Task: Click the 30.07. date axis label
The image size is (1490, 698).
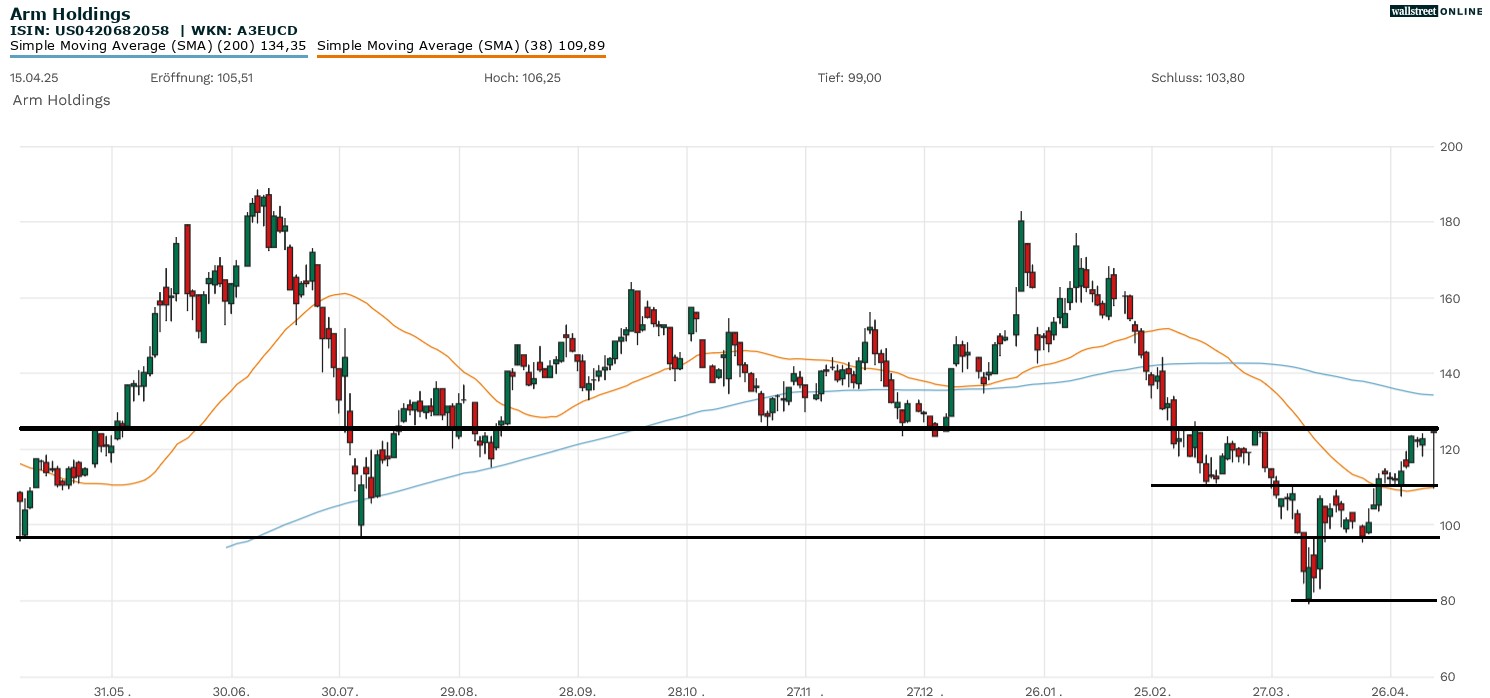Action: click(x=340, y=691)
